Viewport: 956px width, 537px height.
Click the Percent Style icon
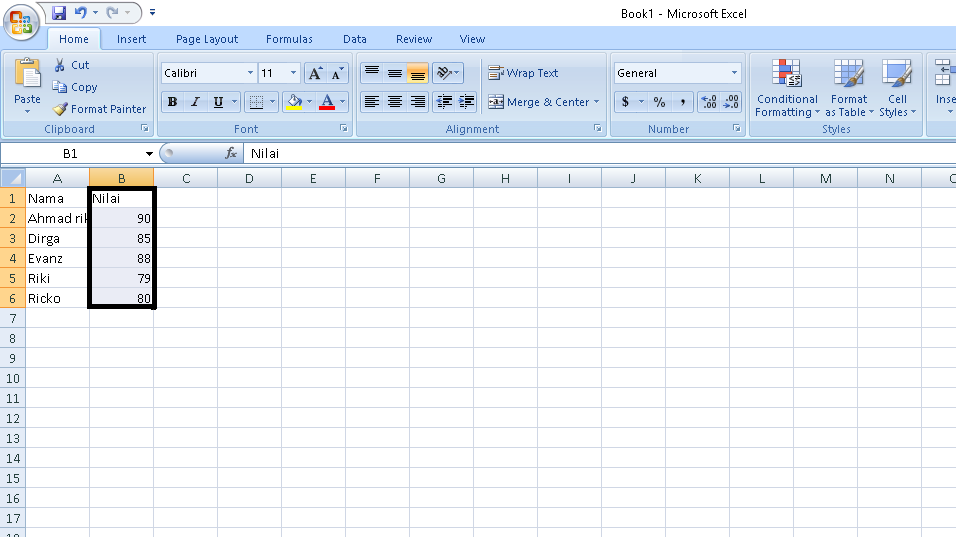[659, 102]
